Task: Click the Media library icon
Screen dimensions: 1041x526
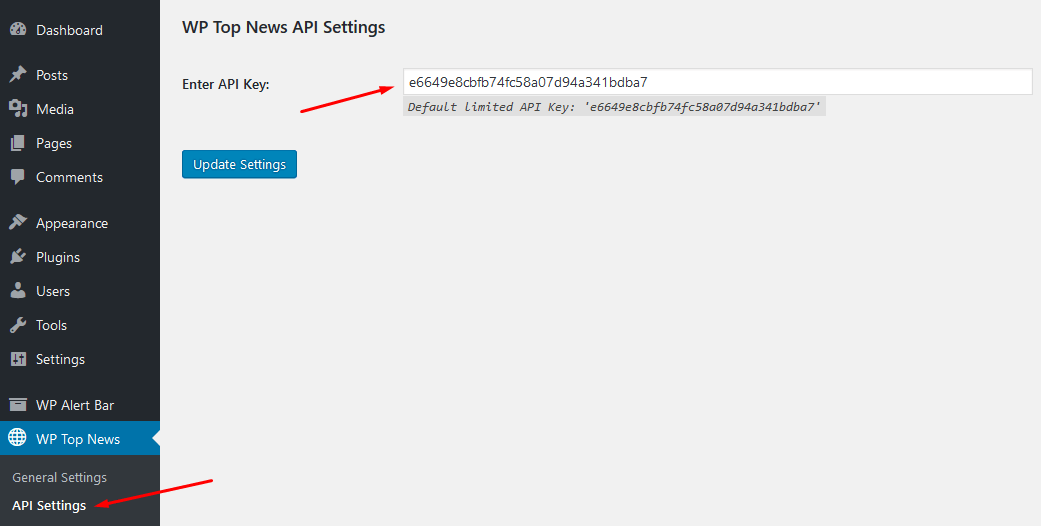Action: (18, 108)
